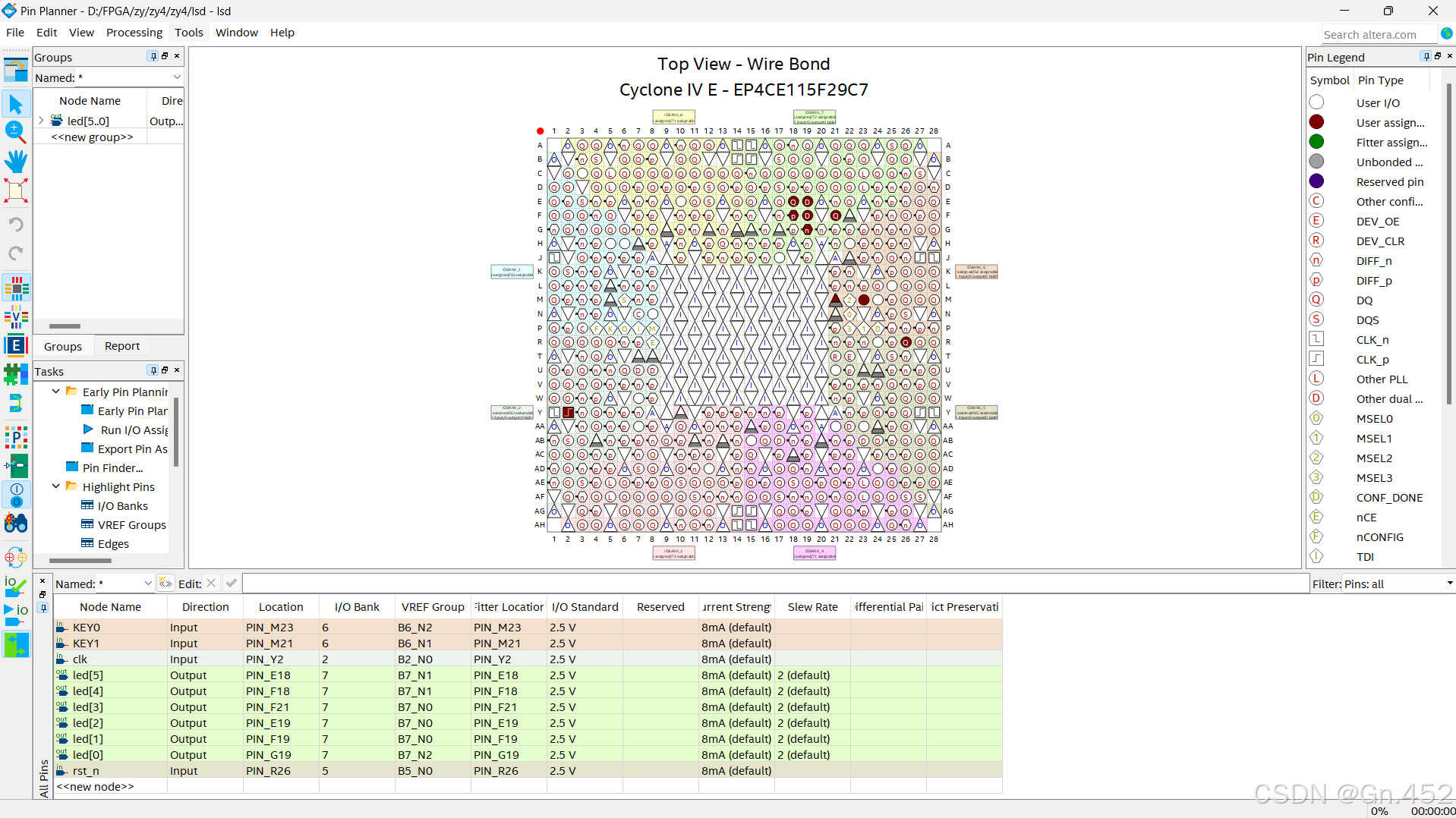Select the Edges highlight task
This screenshot has height=818, width=1456.
(113, 543)
